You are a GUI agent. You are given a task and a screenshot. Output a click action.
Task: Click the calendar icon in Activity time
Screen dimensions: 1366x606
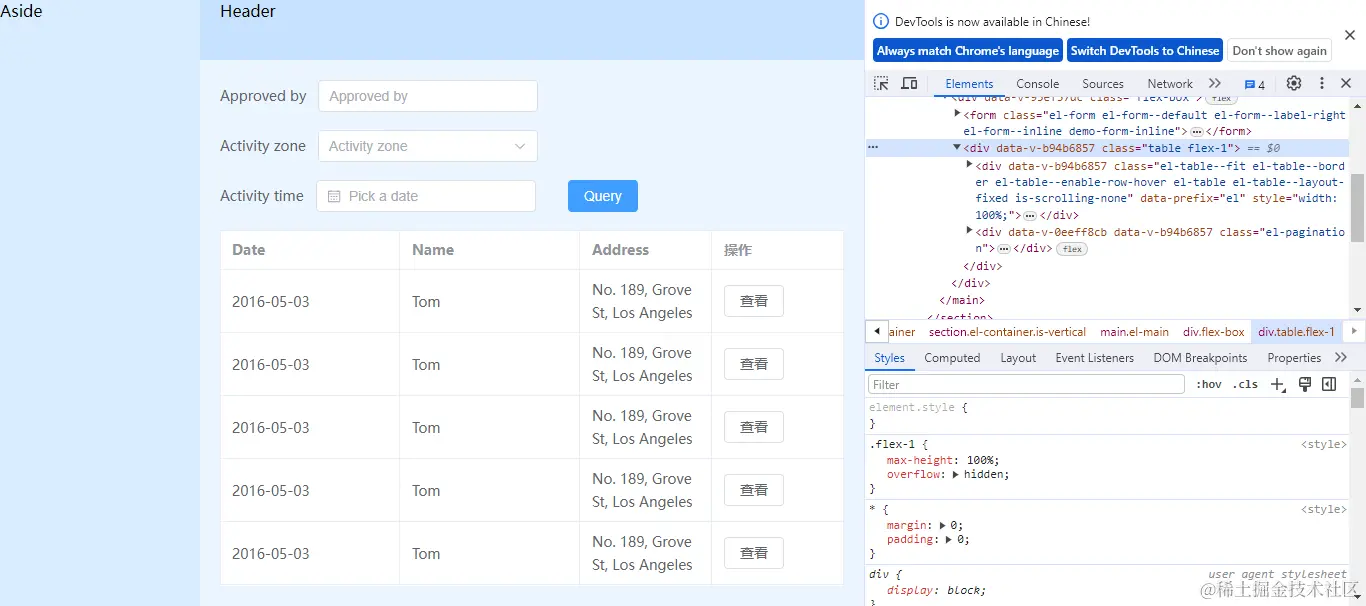334,196
